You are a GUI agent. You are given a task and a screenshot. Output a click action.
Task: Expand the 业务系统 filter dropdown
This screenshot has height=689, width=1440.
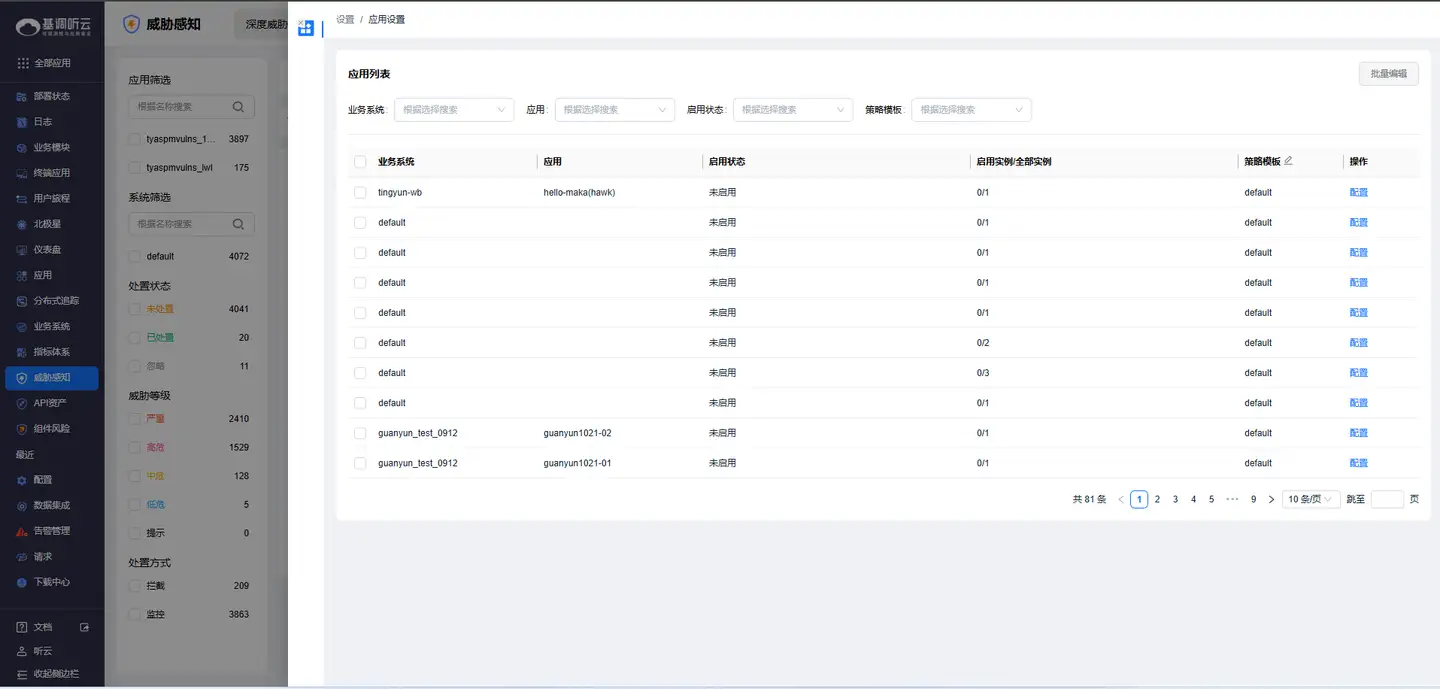pos(454,110)
